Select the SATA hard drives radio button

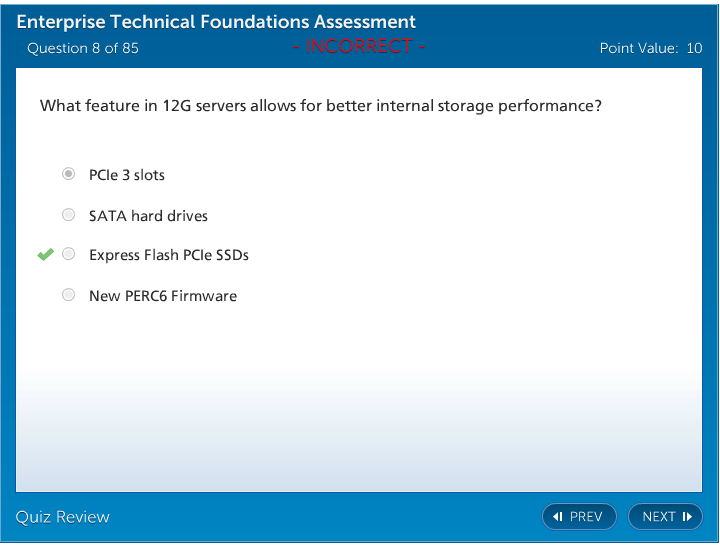pyautogui.click(x=68, y=215)
